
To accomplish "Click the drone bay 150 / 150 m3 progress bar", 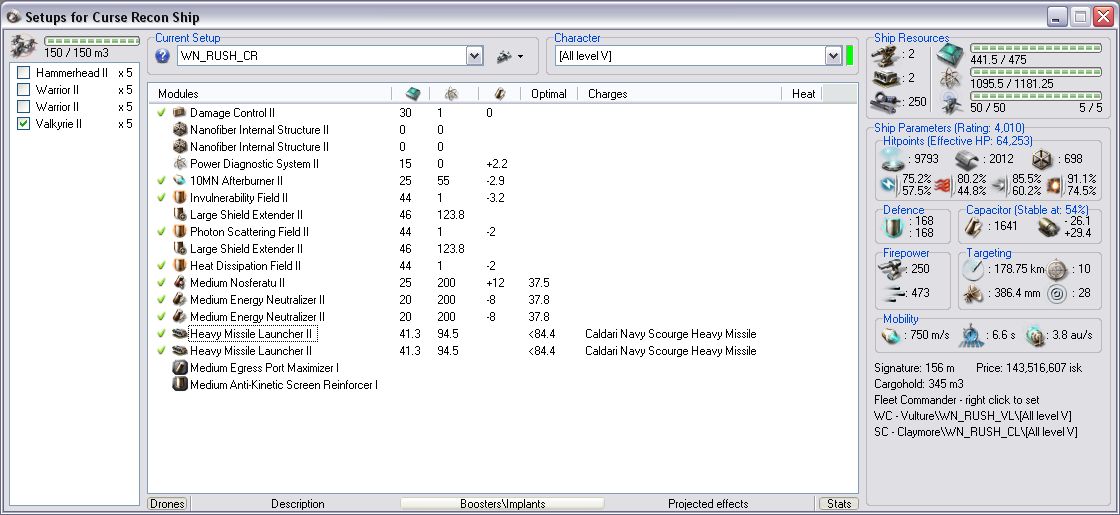I will click(91, 41).
